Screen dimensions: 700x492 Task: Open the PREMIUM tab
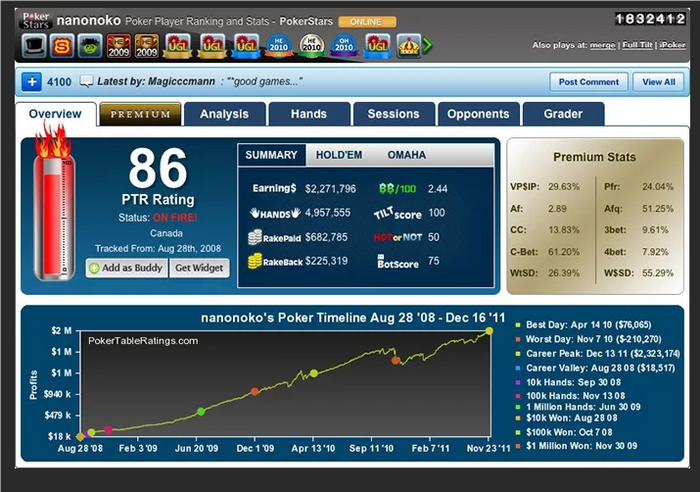[140, 114]
